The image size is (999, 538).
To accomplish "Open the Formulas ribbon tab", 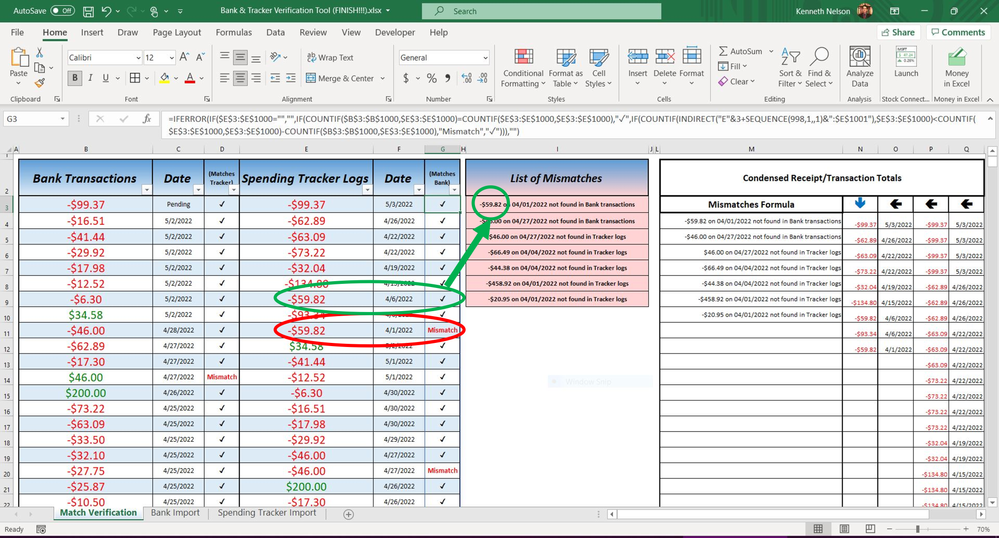I will point(234,33).
